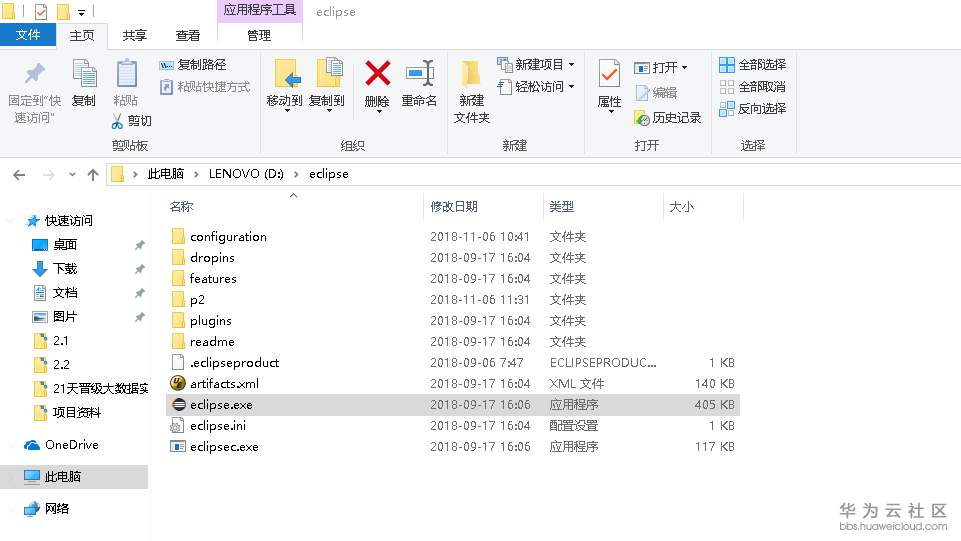Click the 编辑 edit button
Viewport: 961px width, 541px height.
point(656,93)
